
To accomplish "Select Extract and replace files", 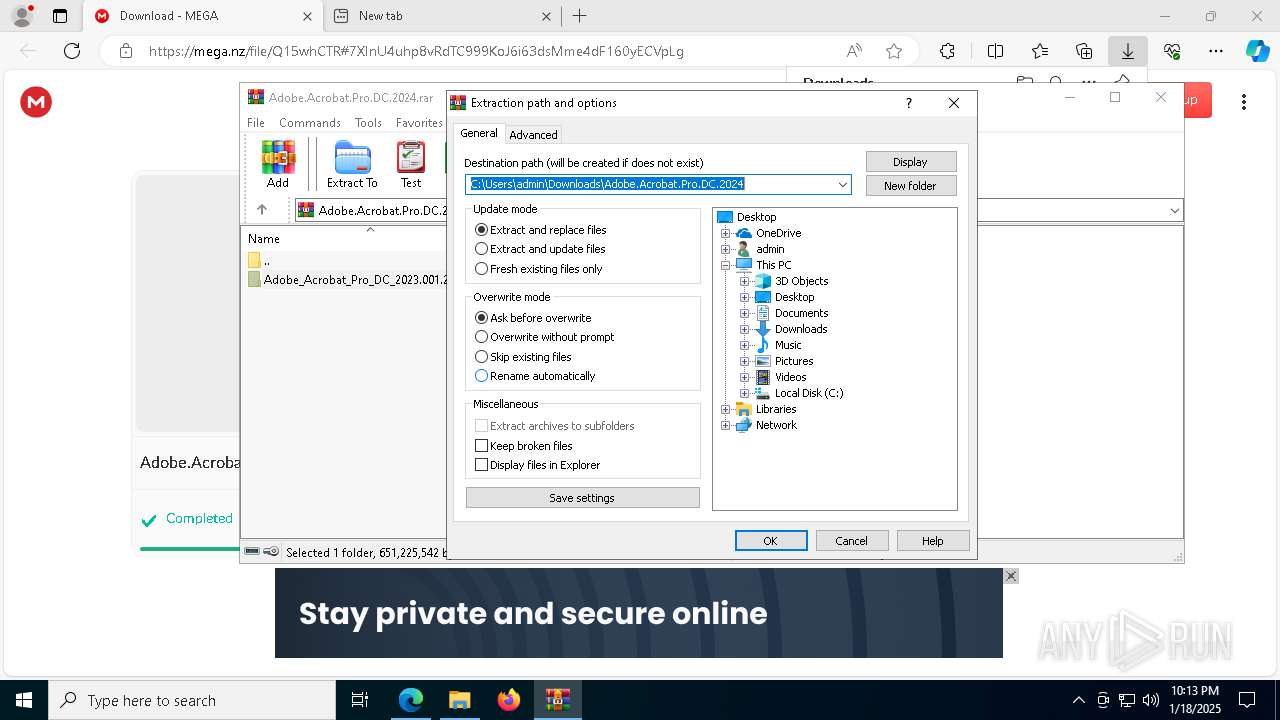I will (541, 230).
